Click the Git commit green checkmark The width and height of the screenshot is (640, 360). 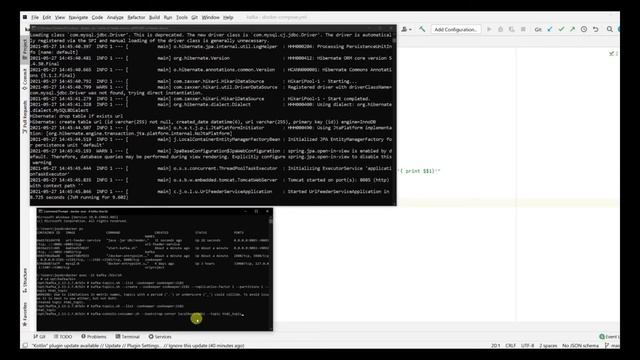561,29
